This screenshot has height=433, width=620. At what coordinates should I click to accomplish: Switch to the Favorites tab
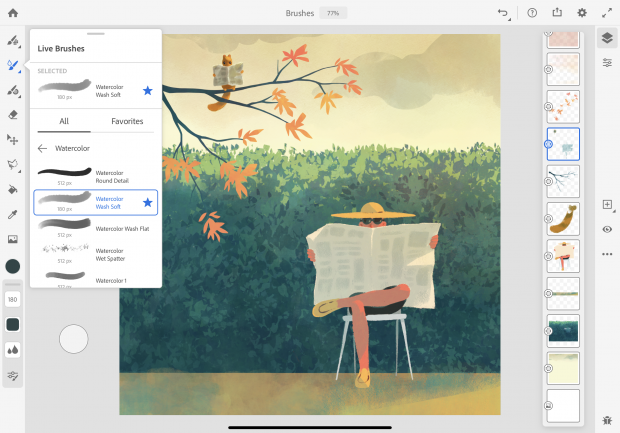click(126, 122)
